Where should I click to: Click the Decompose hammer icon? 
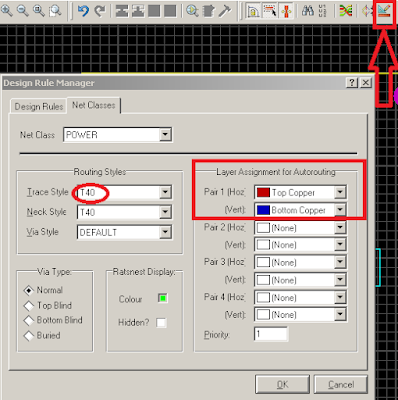point(225,11)
